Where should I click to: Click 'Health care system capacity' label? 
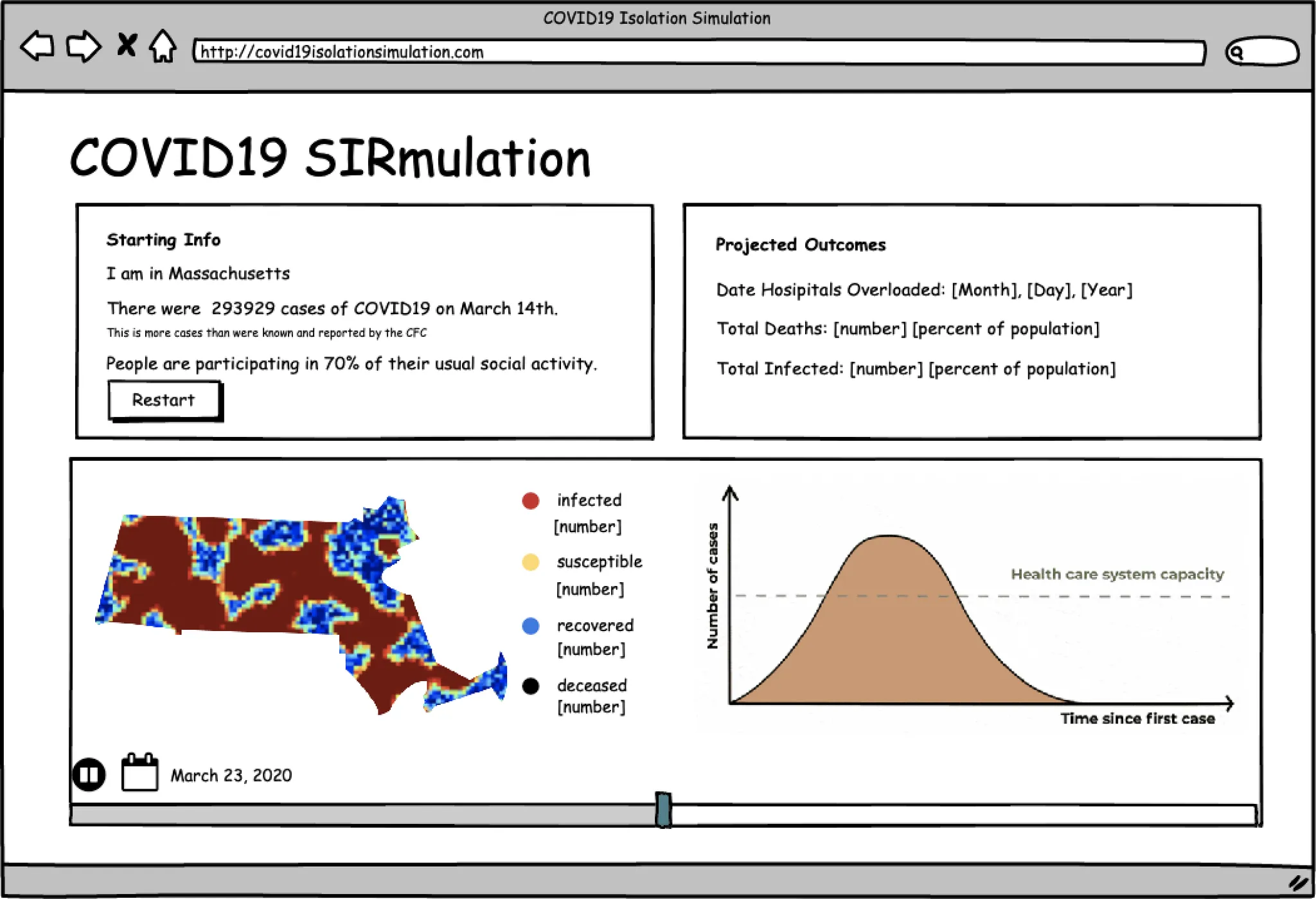point(1117,574)
